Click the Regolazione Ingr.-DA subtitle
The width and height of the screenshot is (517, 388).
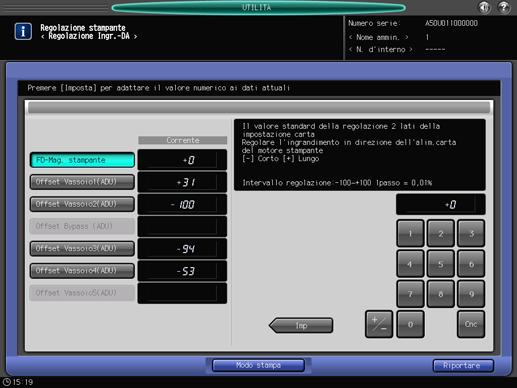(x=89, y=36)
